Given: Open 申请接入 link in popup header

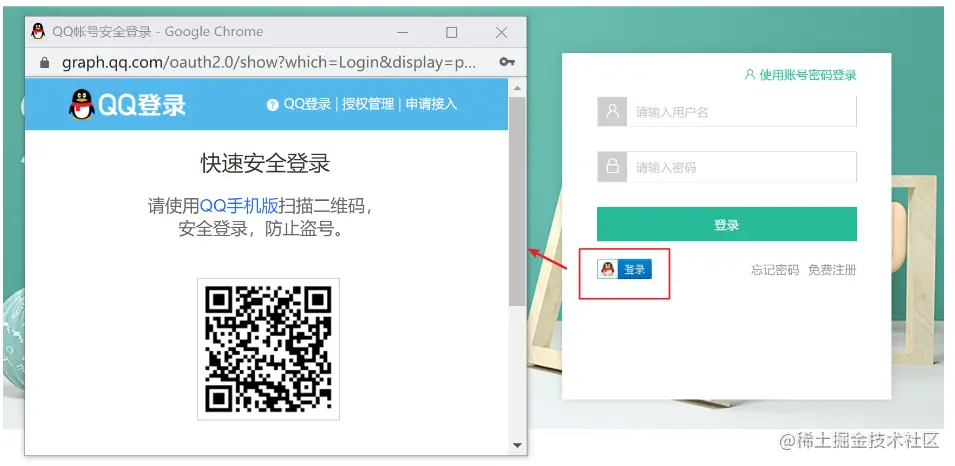Looking at the screenshot, I should point(431,104).
